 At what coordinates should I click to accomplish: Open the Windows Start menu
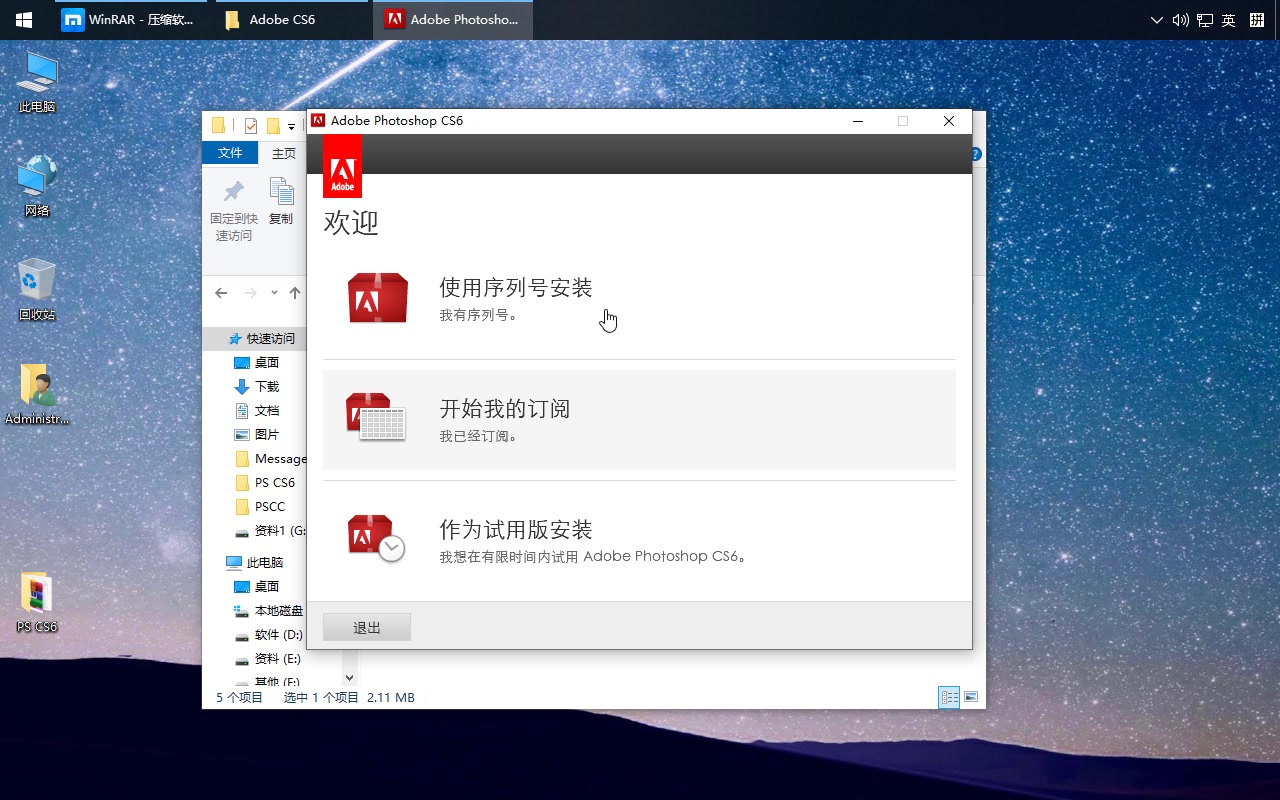23,20
